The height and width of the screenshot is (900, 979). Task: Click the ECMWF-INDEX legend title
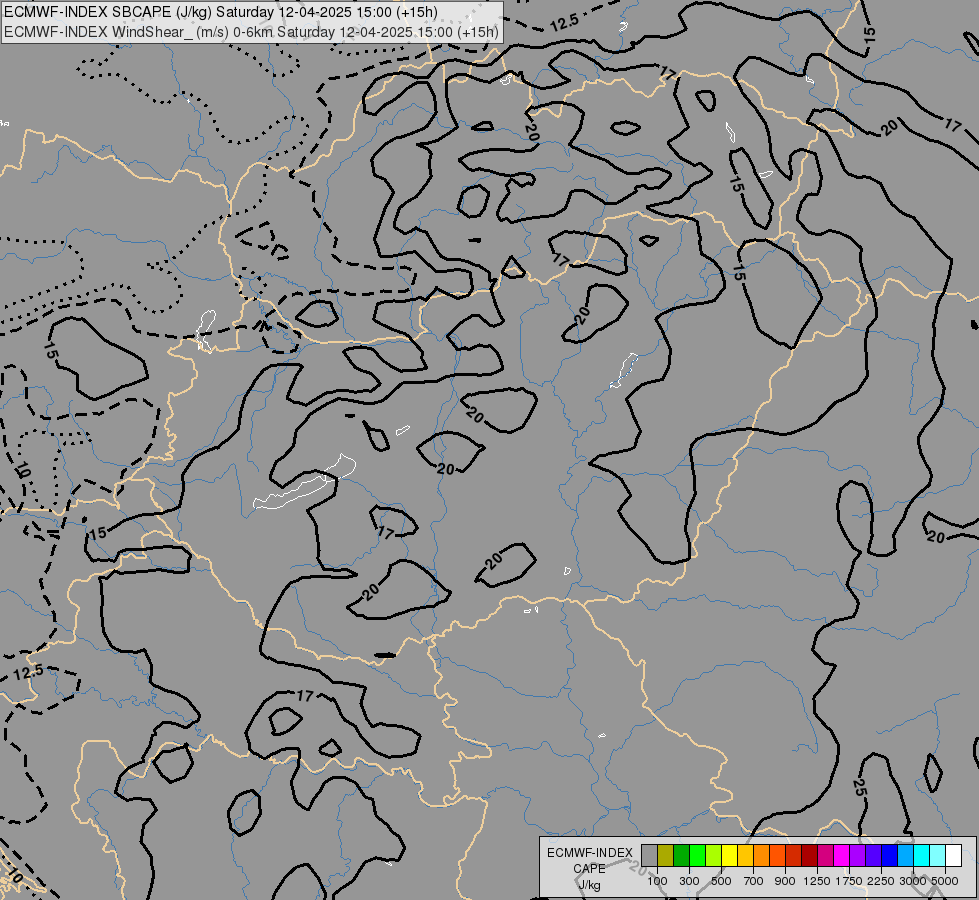click(x=589, y=853)
